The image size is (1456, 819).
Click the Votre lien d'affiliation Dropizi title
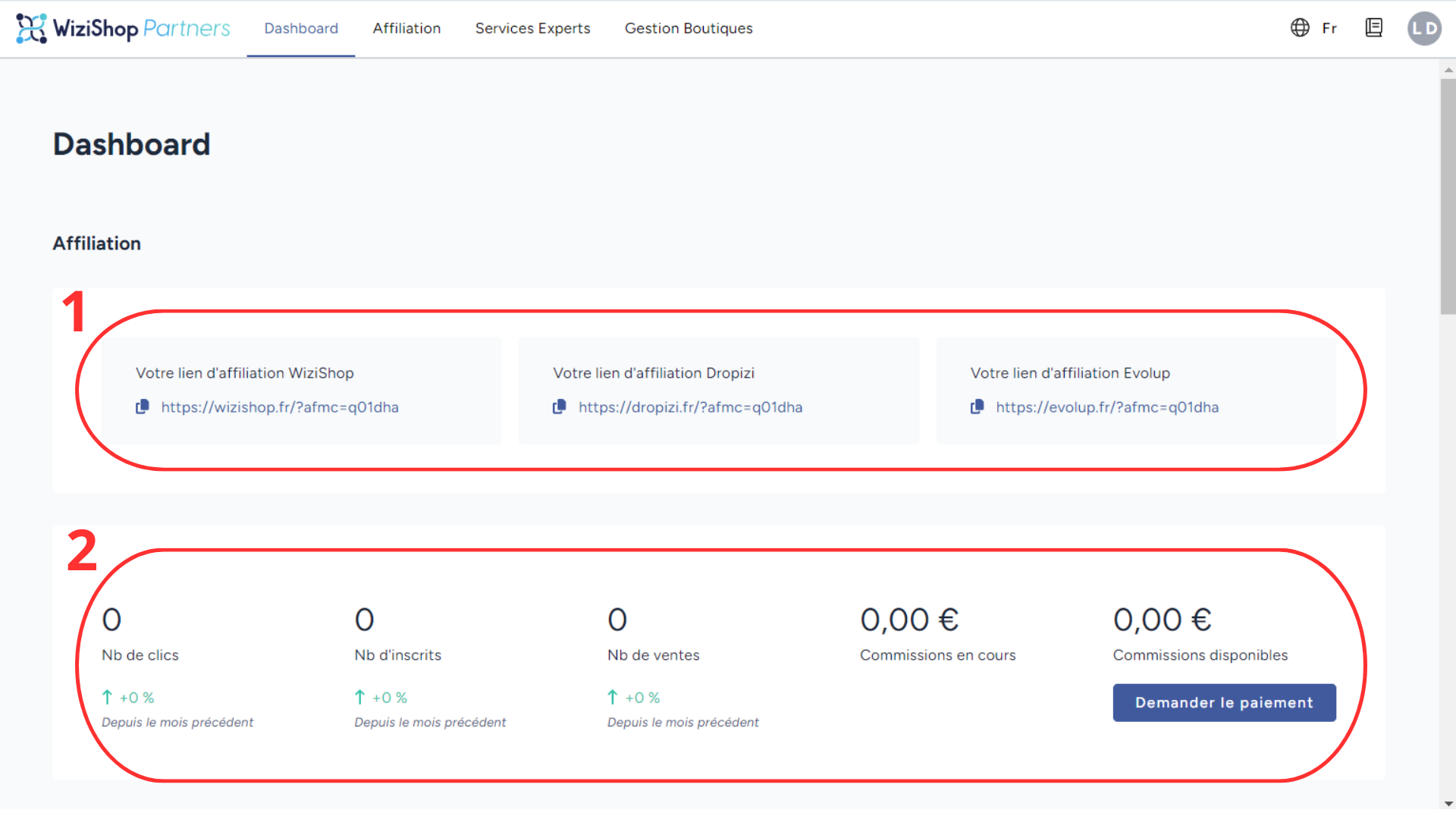point(654,373)
